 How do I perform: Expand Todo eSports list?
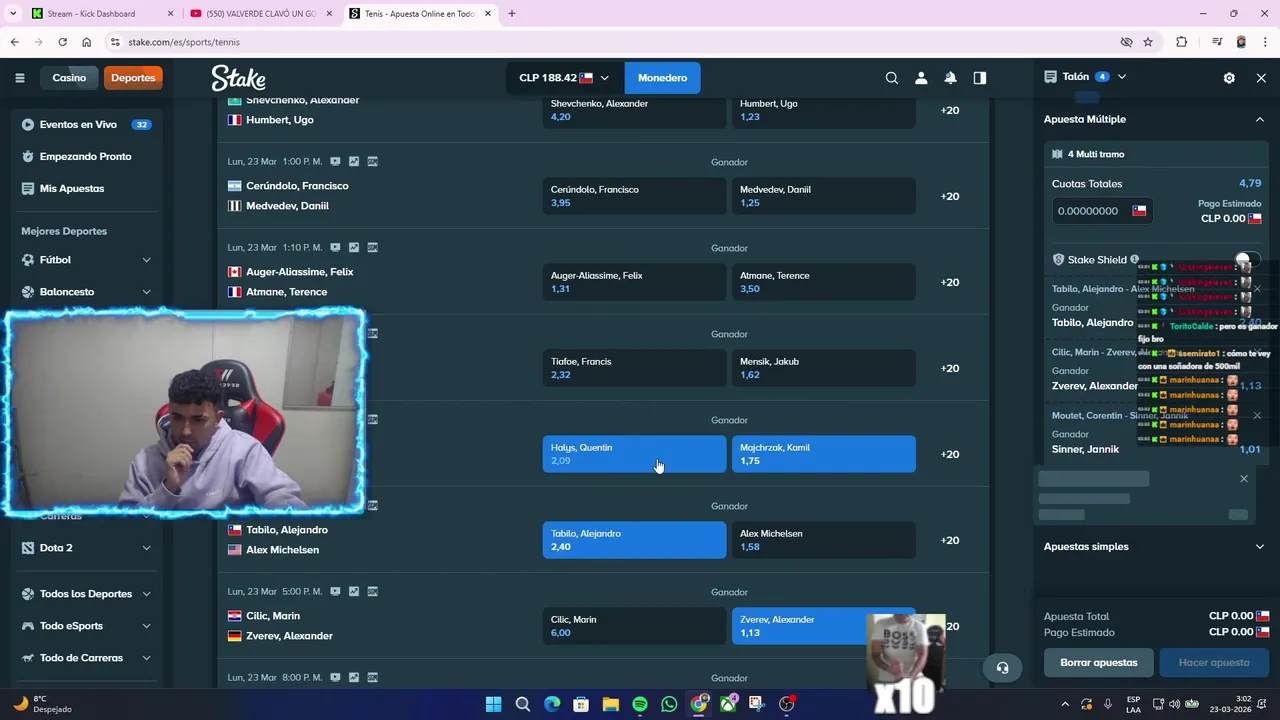click(x=146, y=626)
